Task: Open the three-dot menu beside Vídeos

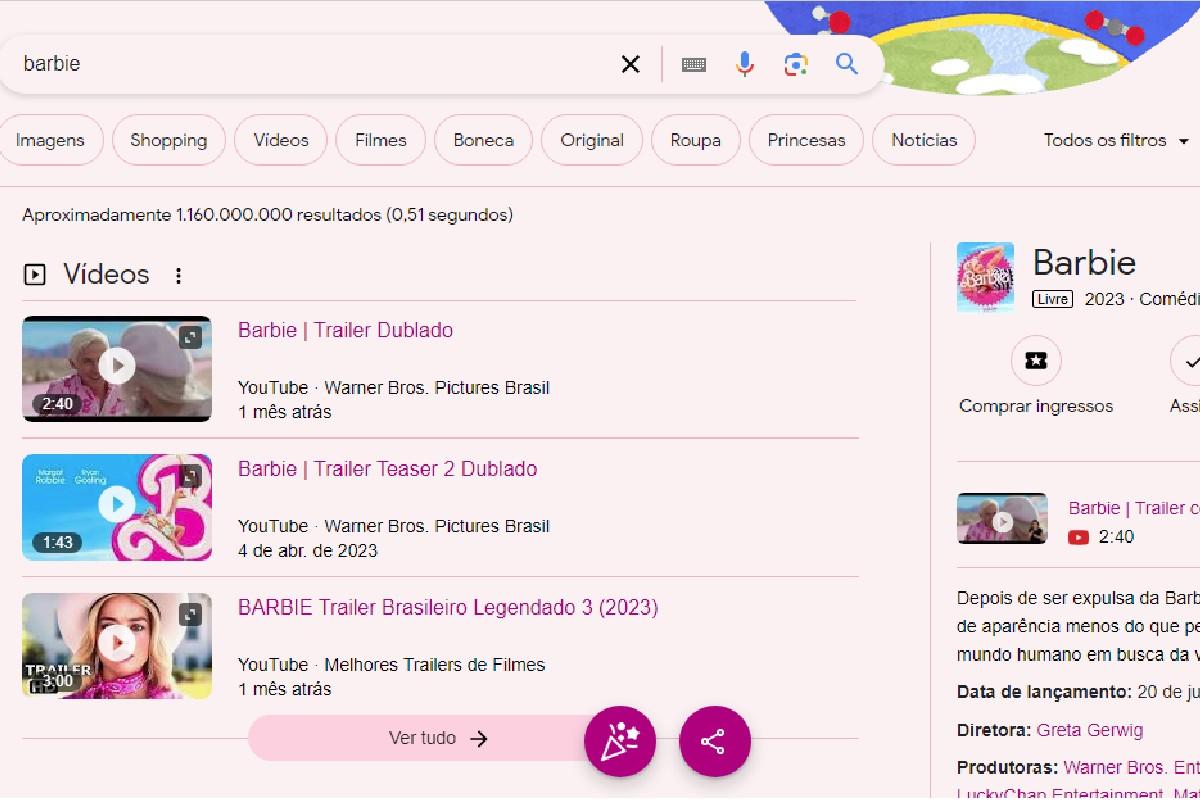Action: click(x=178, y=274)
